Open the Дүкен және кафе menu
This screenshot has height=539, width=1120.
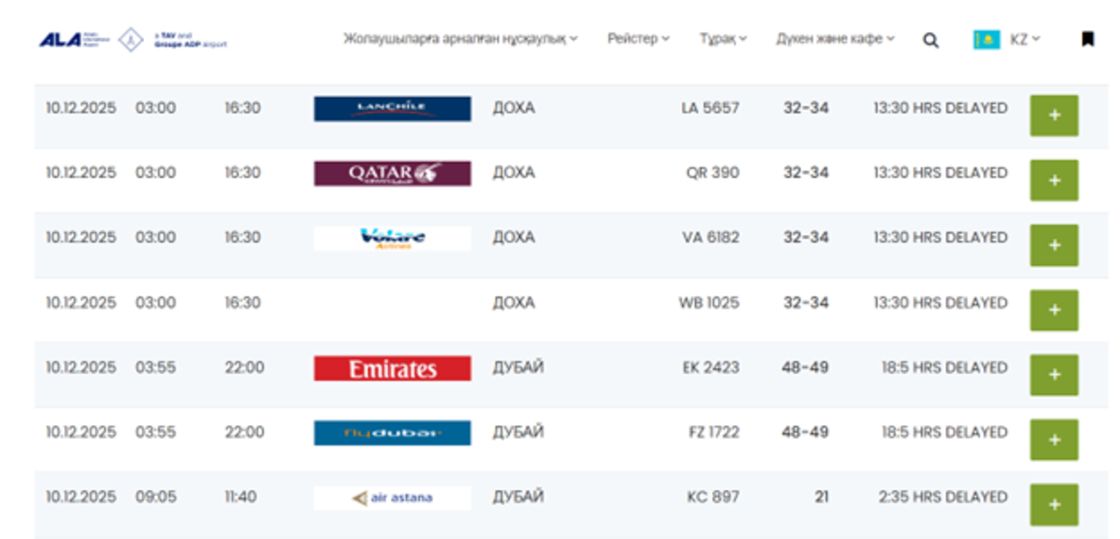coord(835,39)
